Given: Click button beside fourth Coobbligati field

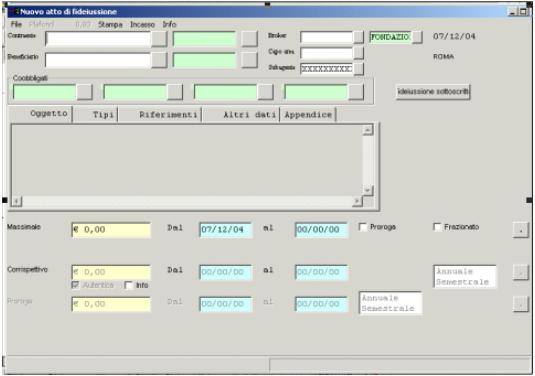Looking at the screenshot, I should pos(356,92).
